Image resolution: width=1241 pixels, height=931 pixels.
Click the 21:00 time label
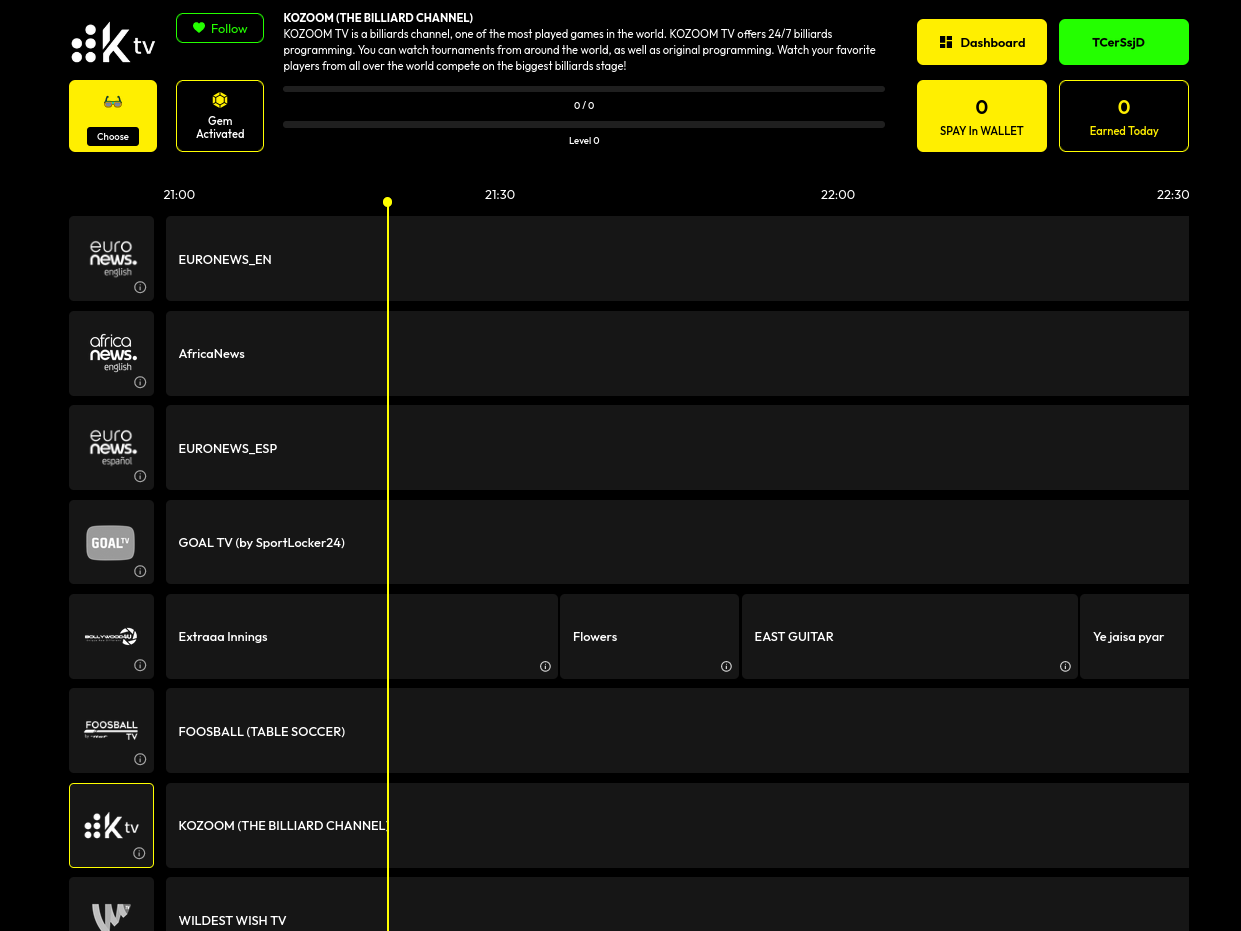pos(179,194)
